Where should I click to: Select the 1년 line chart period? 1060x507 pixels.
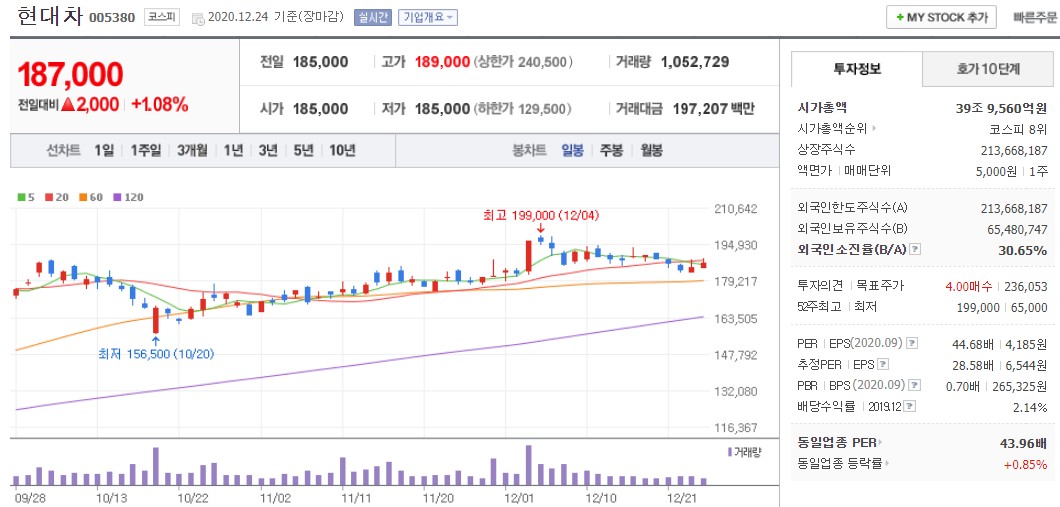point(233,150)
